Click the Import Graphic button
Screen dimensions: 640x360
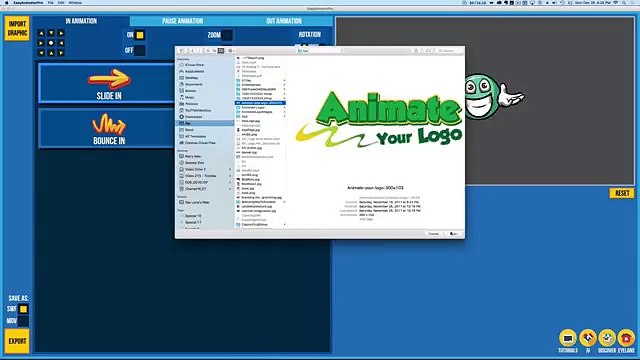[17, 28]
